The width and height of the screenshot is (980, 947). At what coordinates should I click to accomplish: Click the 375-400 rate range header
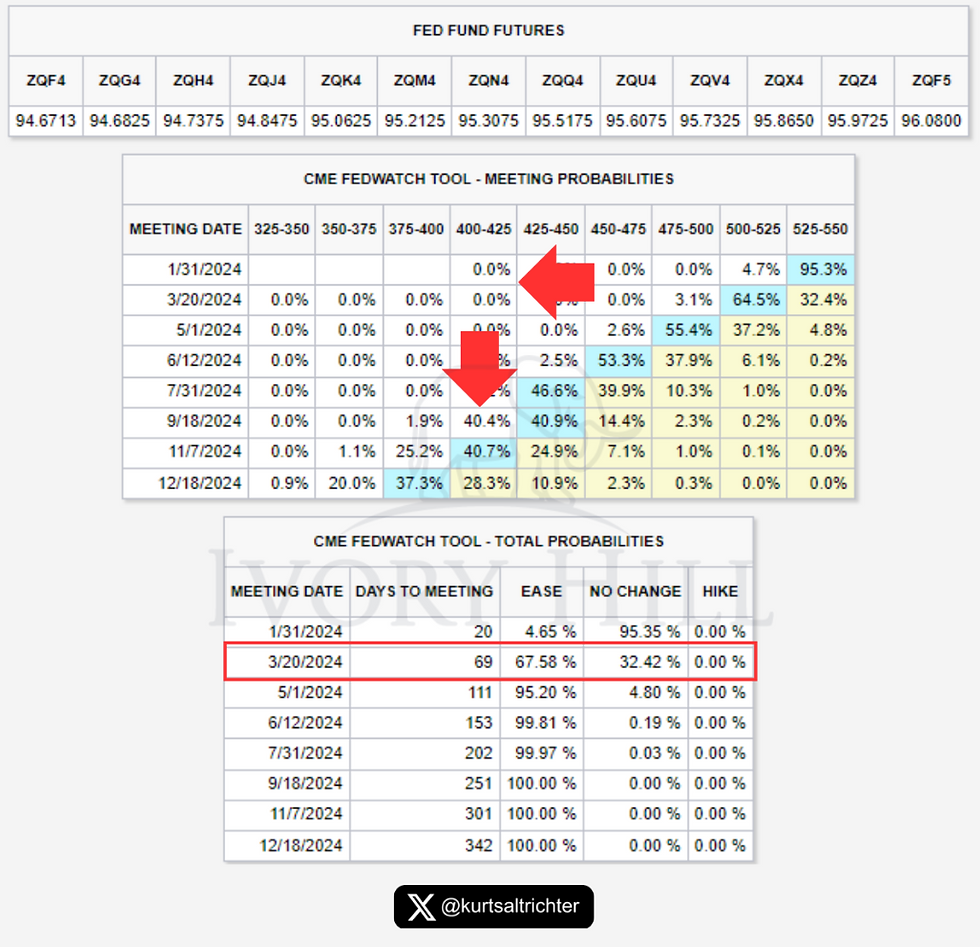click(x=416, y=229)
